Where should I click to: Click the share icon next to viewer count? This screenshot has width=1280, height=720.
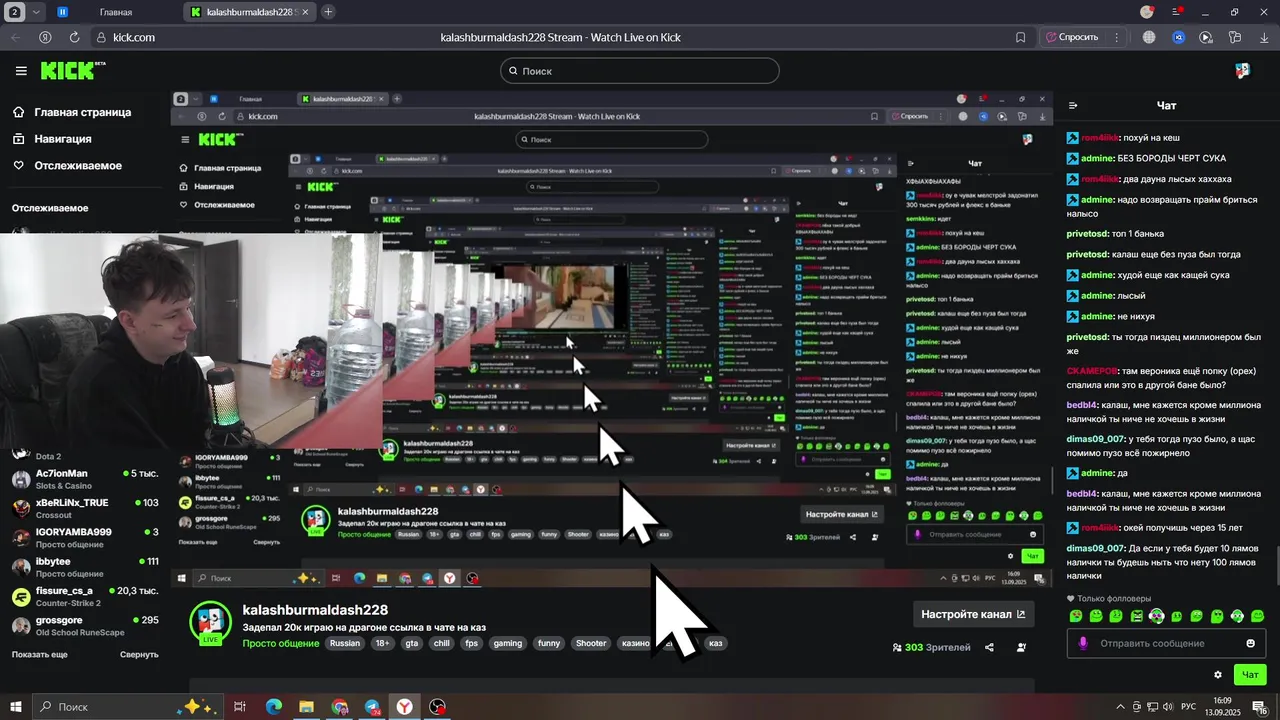point(989,647)
